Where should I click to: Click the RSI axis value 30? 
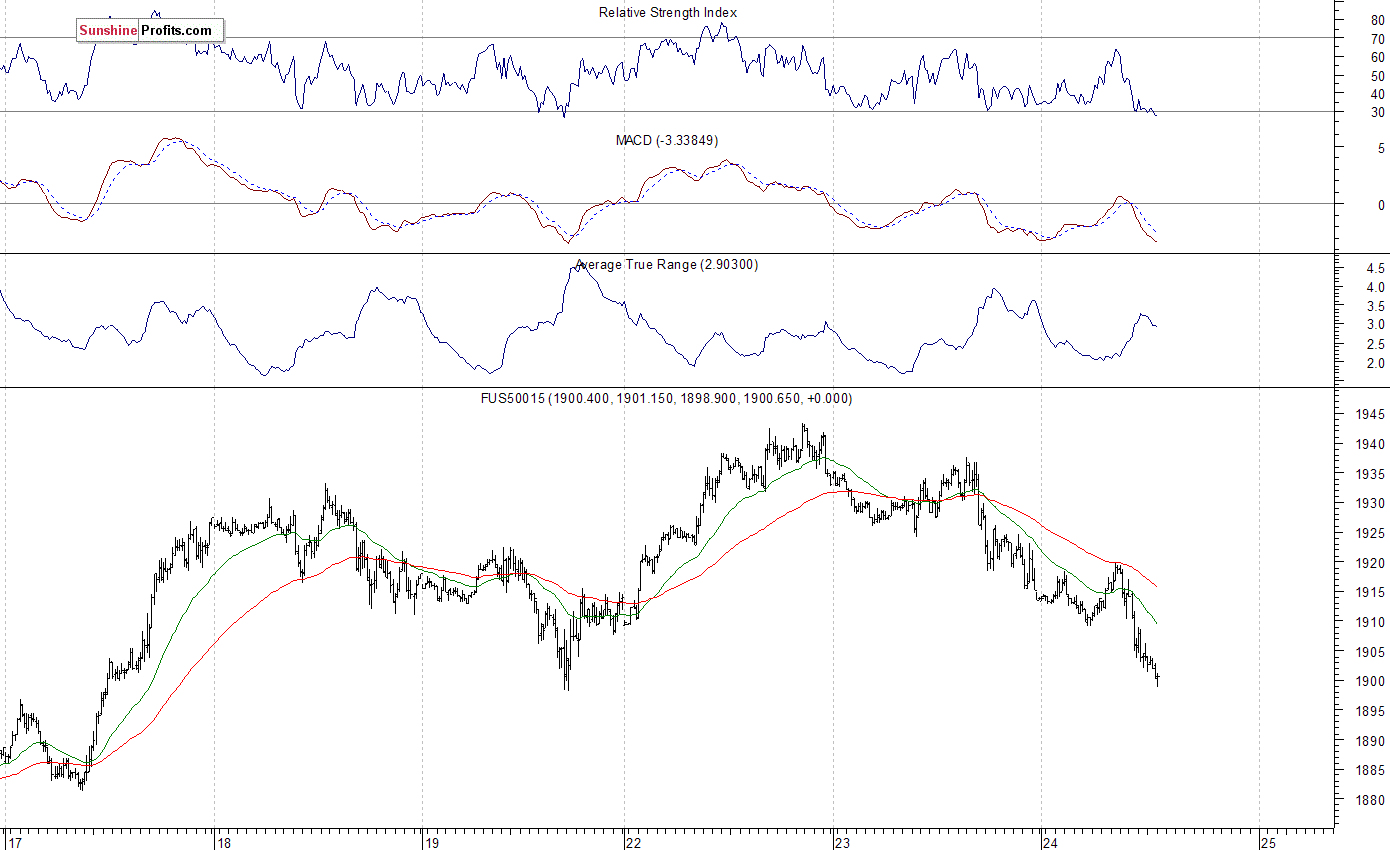click(x=1377, y=113)
